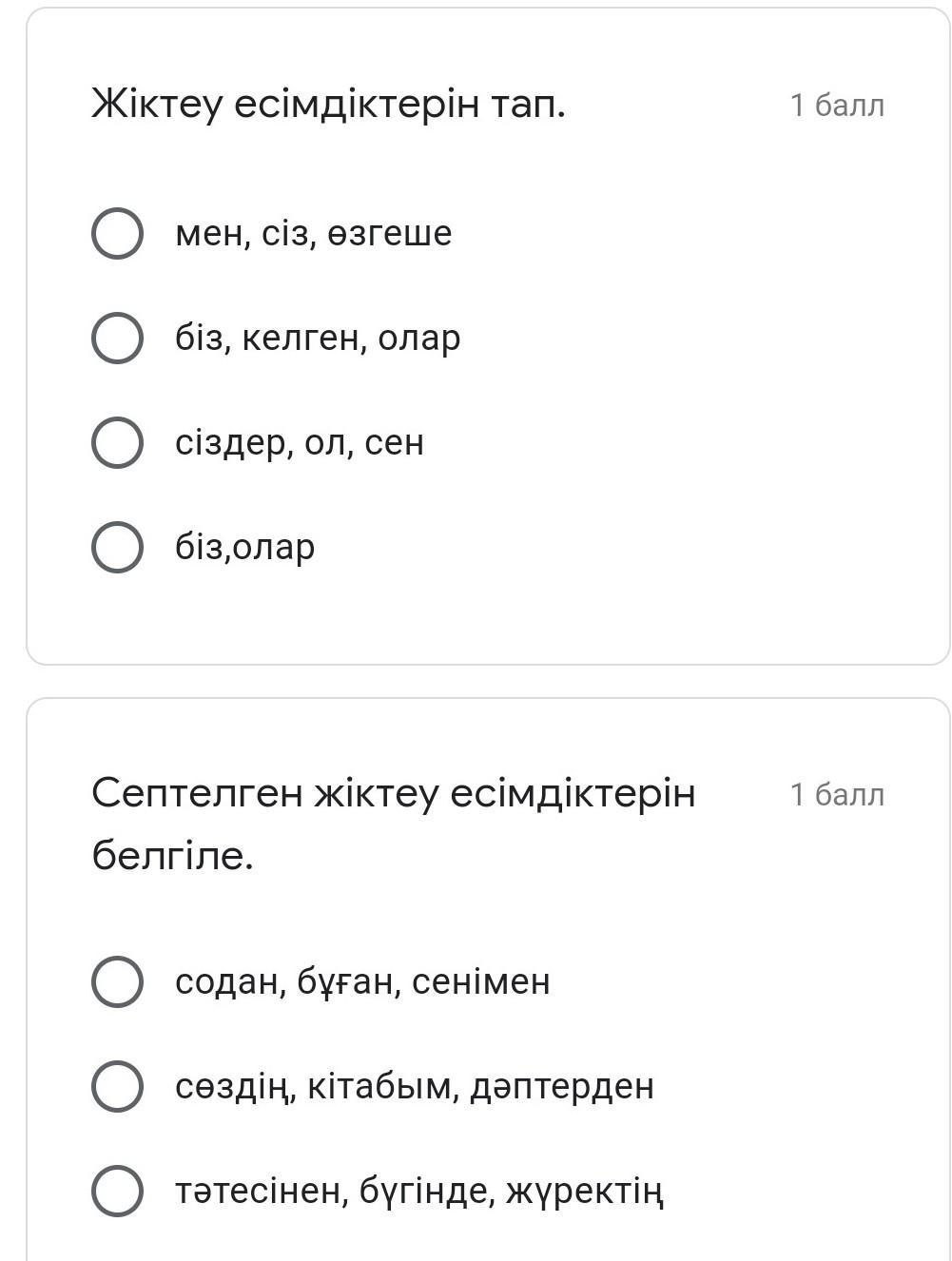Click the answer text "біз, келген, олар"

click(318, 338)
